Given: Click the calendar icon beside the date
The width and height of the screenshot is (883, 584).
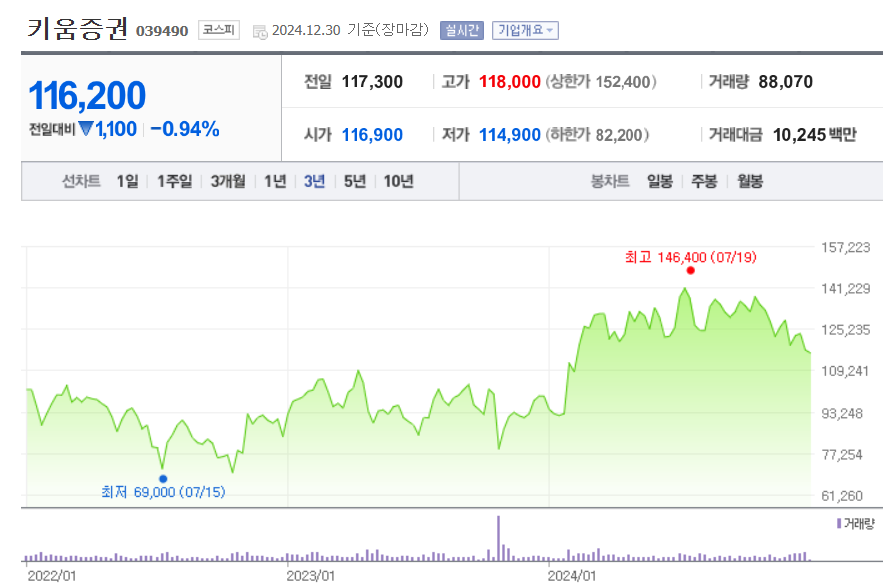Looking at the screenshot, I should (260, 32).
